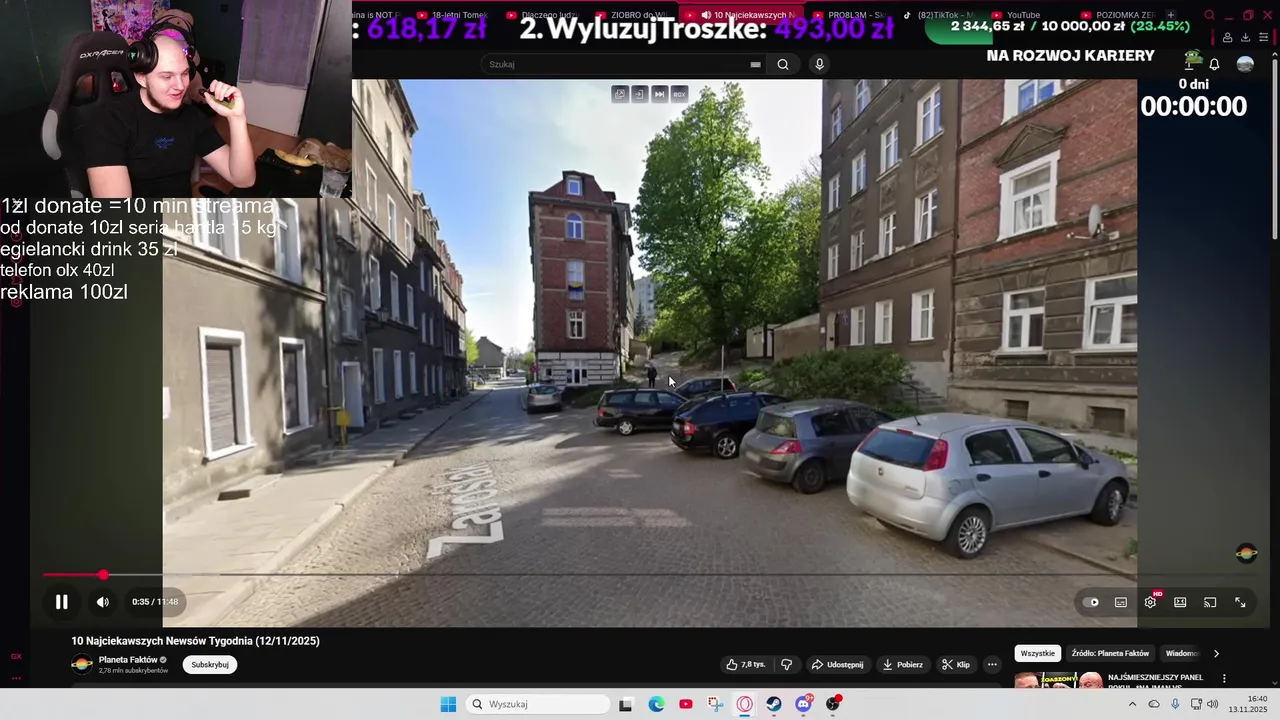Switch to the ZIOBRO tab
The image size is (1280, 720).
[x=632, y=15]
